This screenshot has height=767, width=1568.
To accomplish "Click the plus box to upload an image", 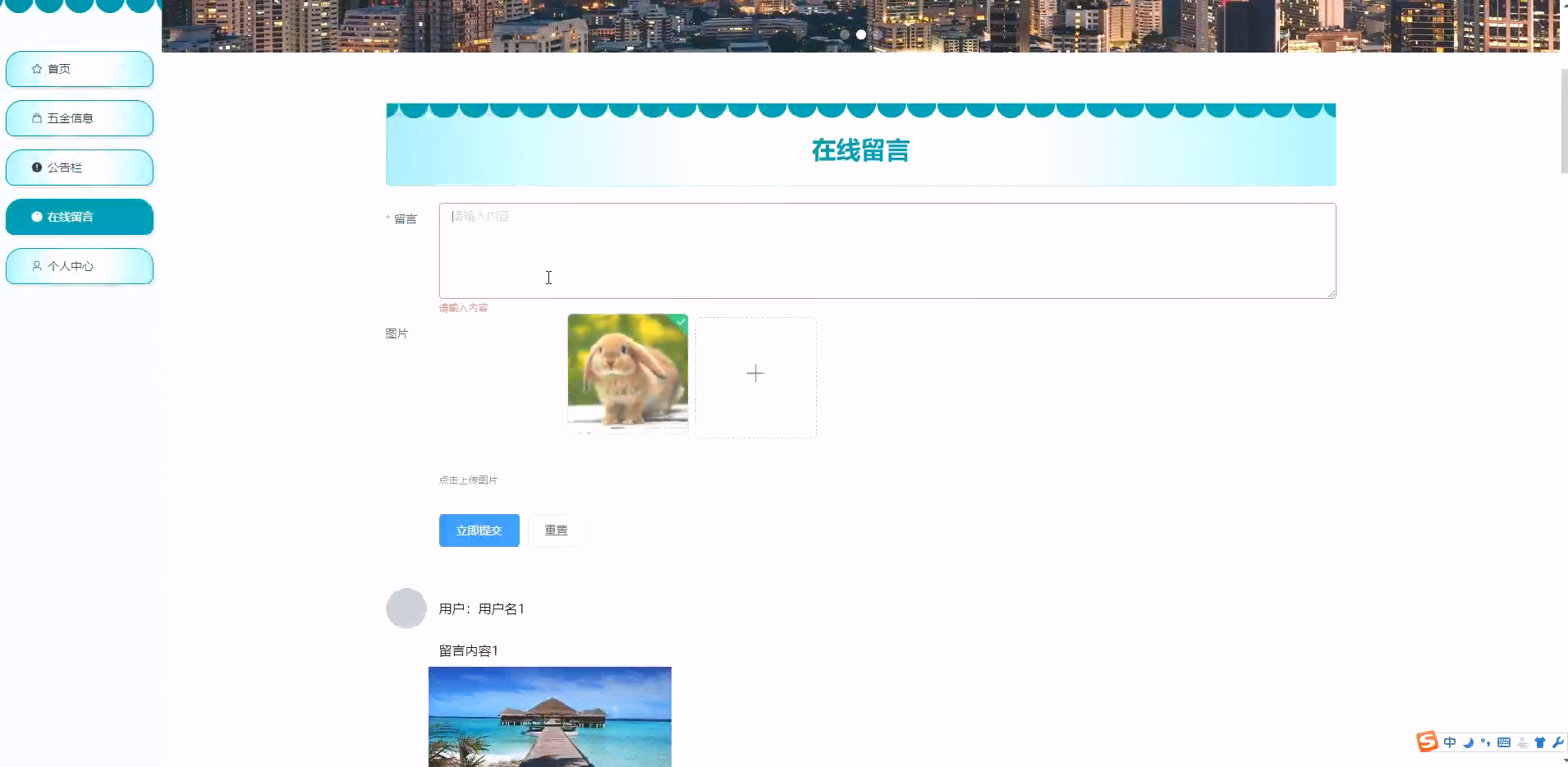I will 755,374.
